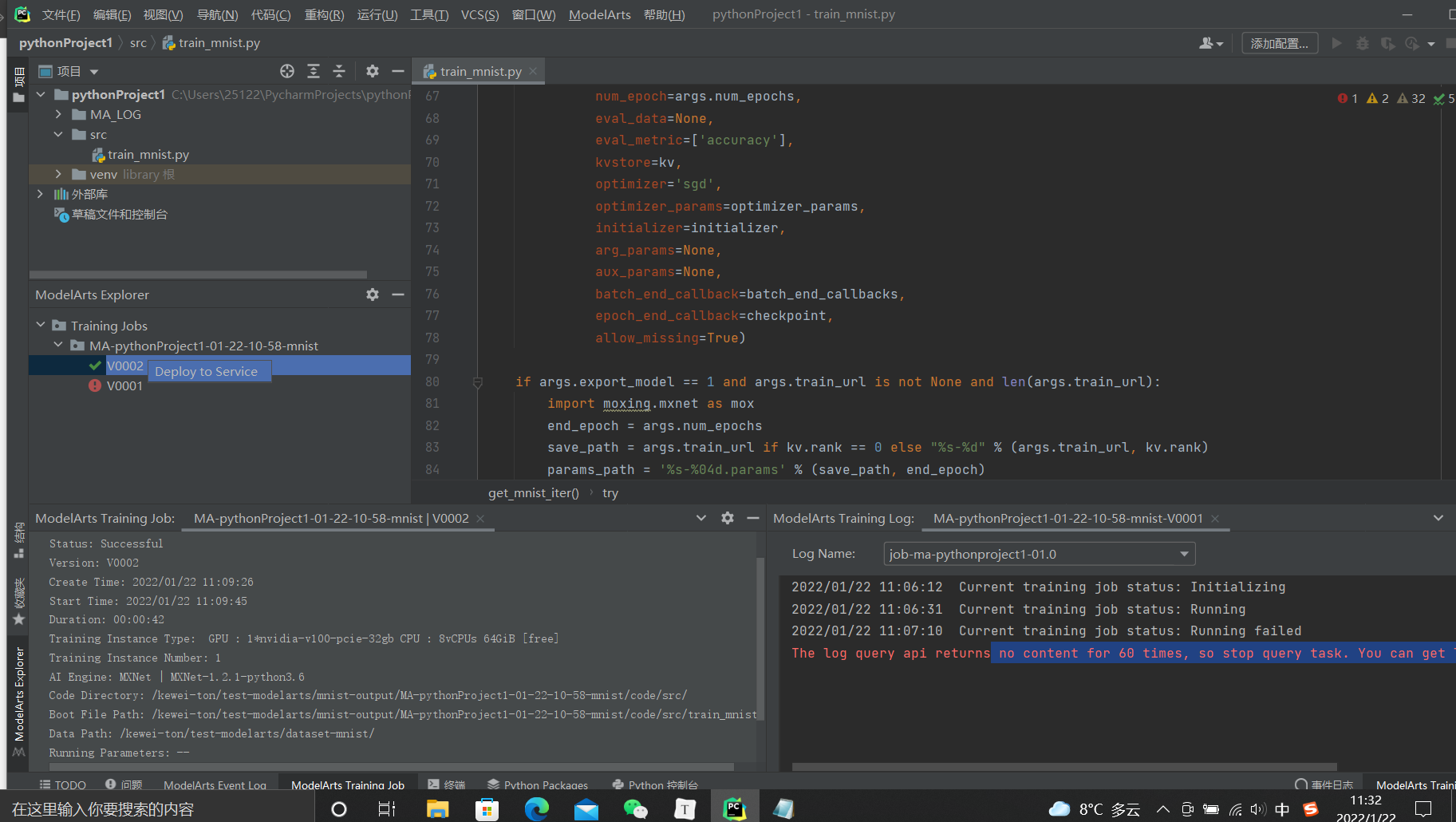Image resolution: width=1456 pixels, height=822 pixels.
Task: Open the TODO tool window tab
Action: [x=63, y=784]
